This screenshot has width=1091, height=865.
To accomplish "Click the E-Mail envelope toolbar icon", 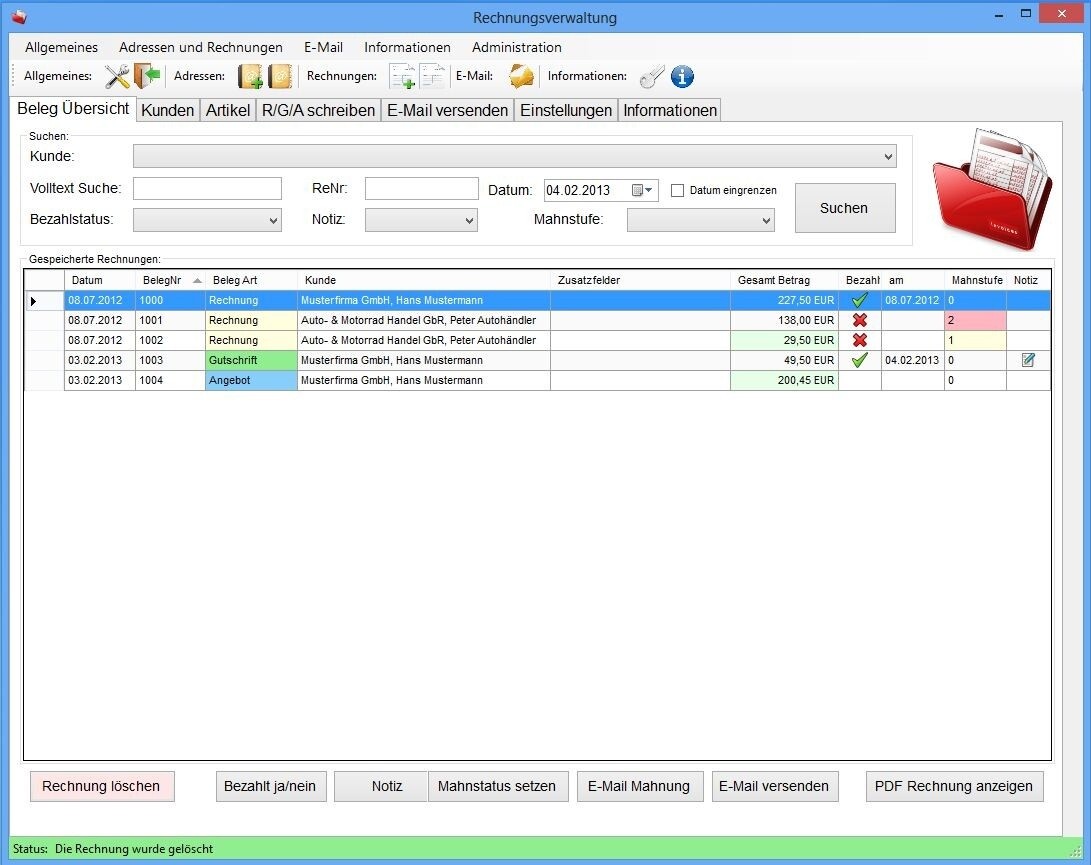I will [521, 77].
